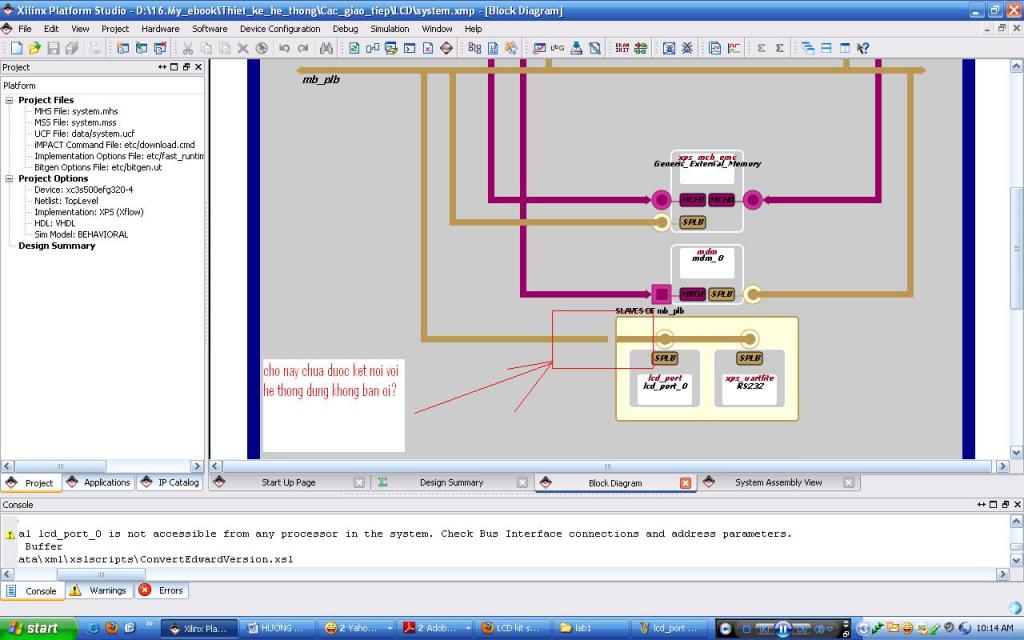
Task: Close the Start Up Page tab
Action: click(359, 483)
